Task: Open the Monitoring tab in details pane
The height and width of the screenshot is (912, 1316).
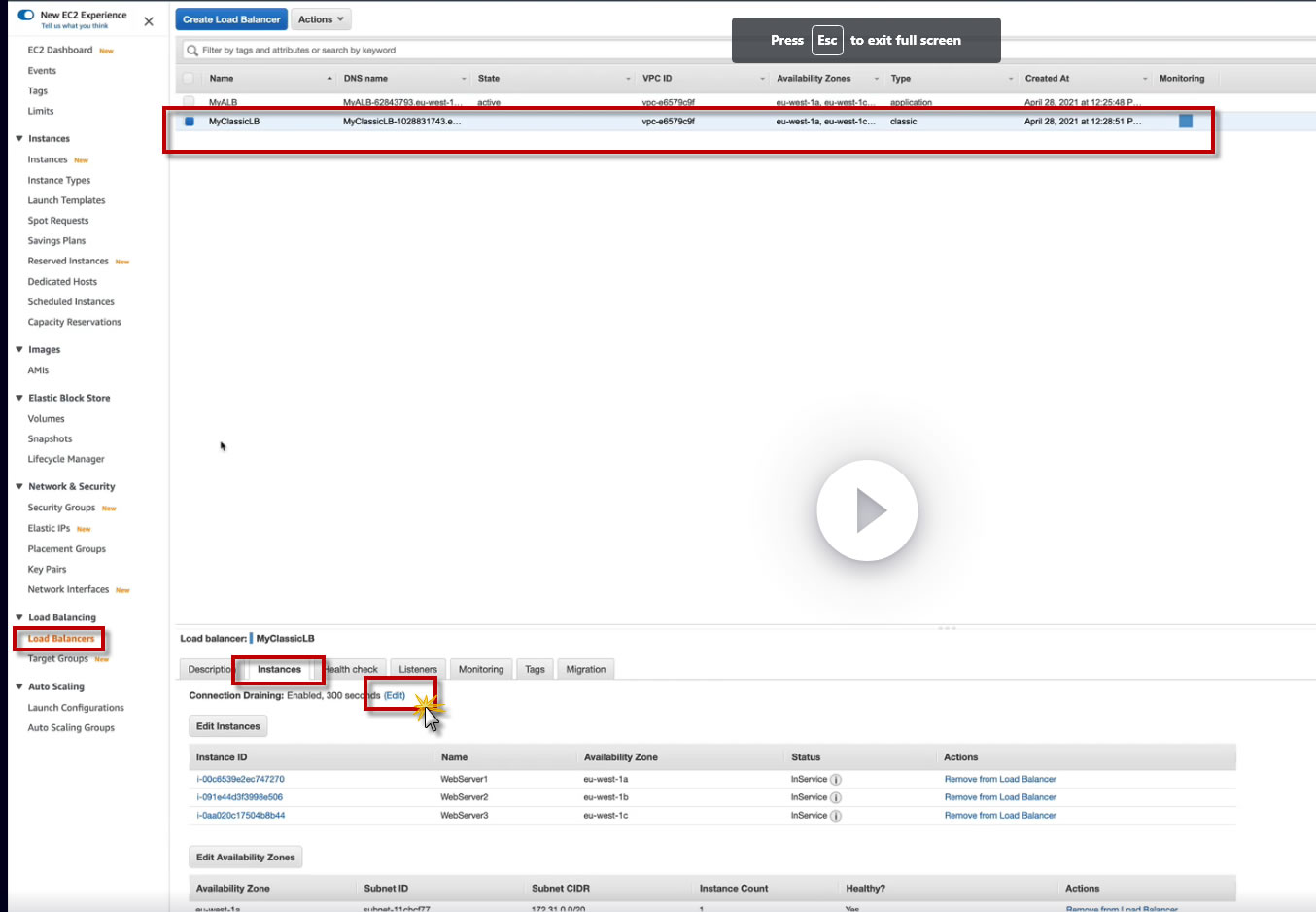Action: tap(481, 669)
